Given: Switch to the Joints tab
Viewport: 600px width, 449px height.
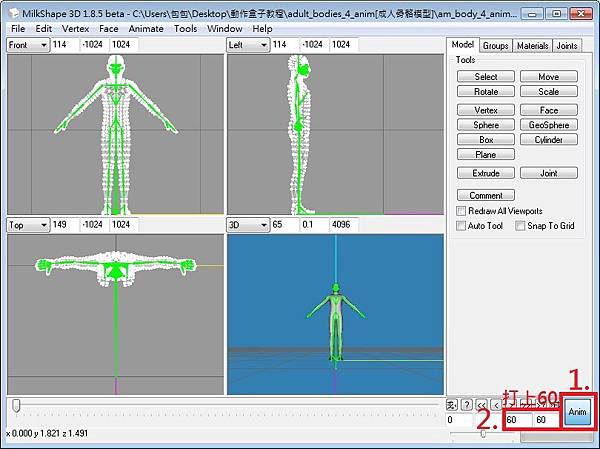Looking at the screenshot, I should coord(567,46).
